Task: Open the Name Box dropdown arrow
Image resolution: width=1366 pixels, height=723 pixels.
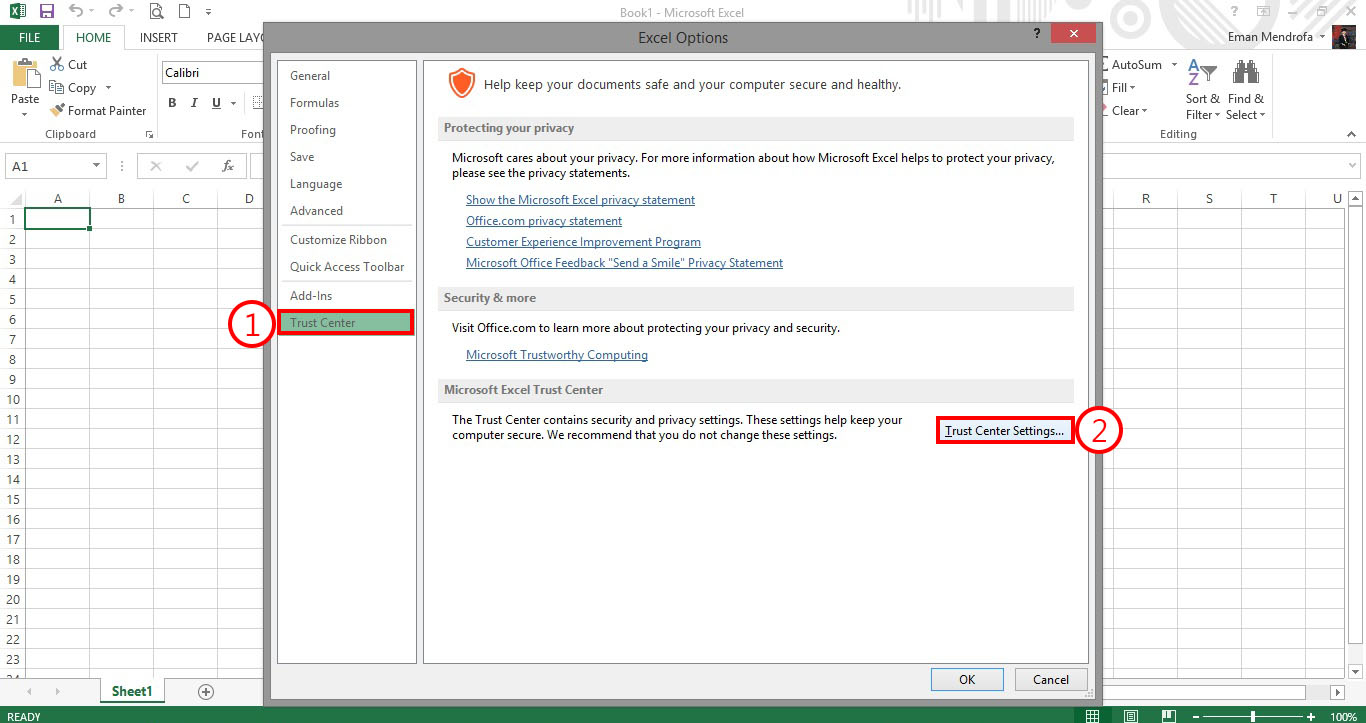Action: (x=97, y=166)
